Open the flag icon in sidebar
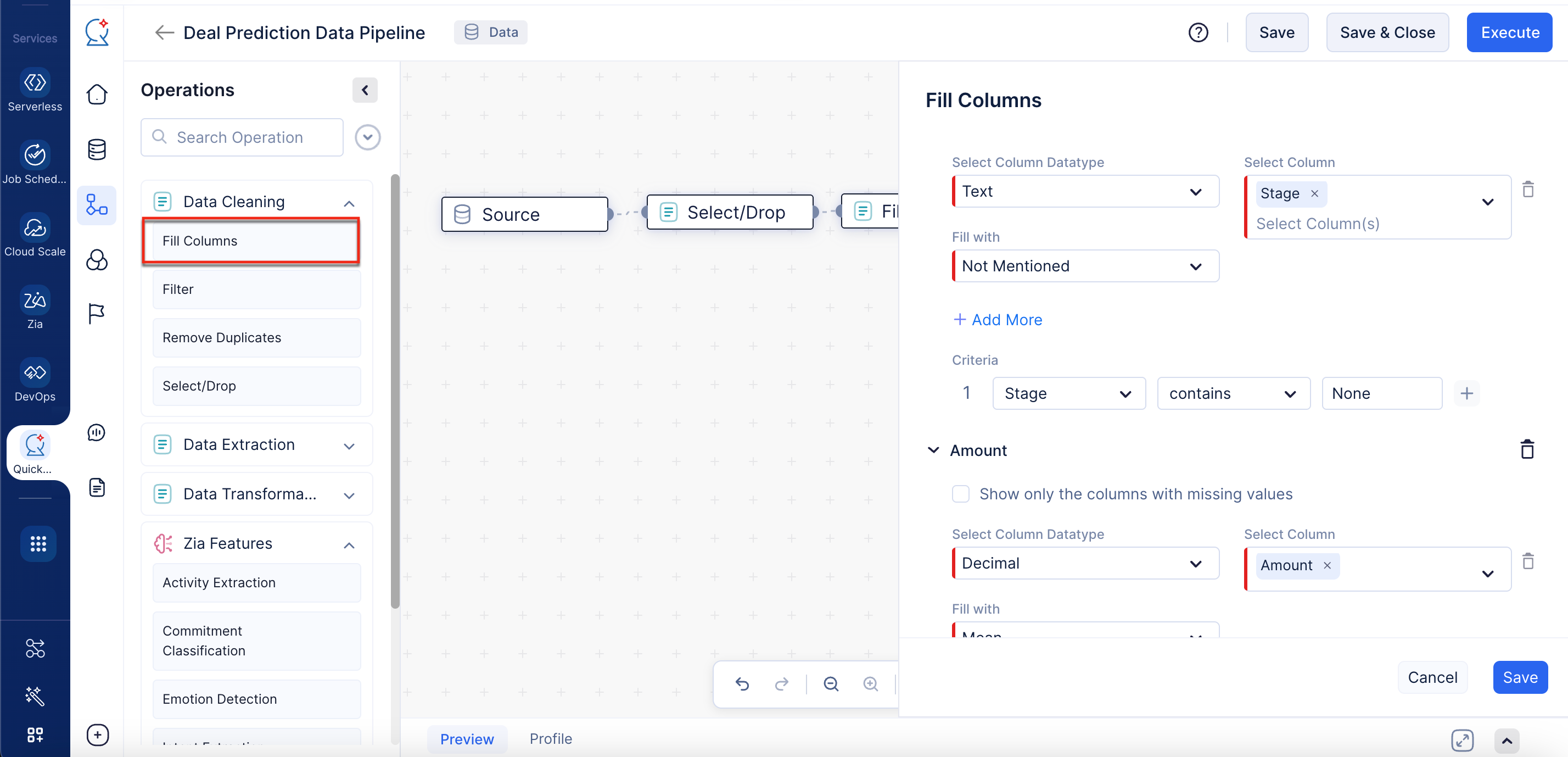This screenshot has height=757, width=1568. coord(97,314)
